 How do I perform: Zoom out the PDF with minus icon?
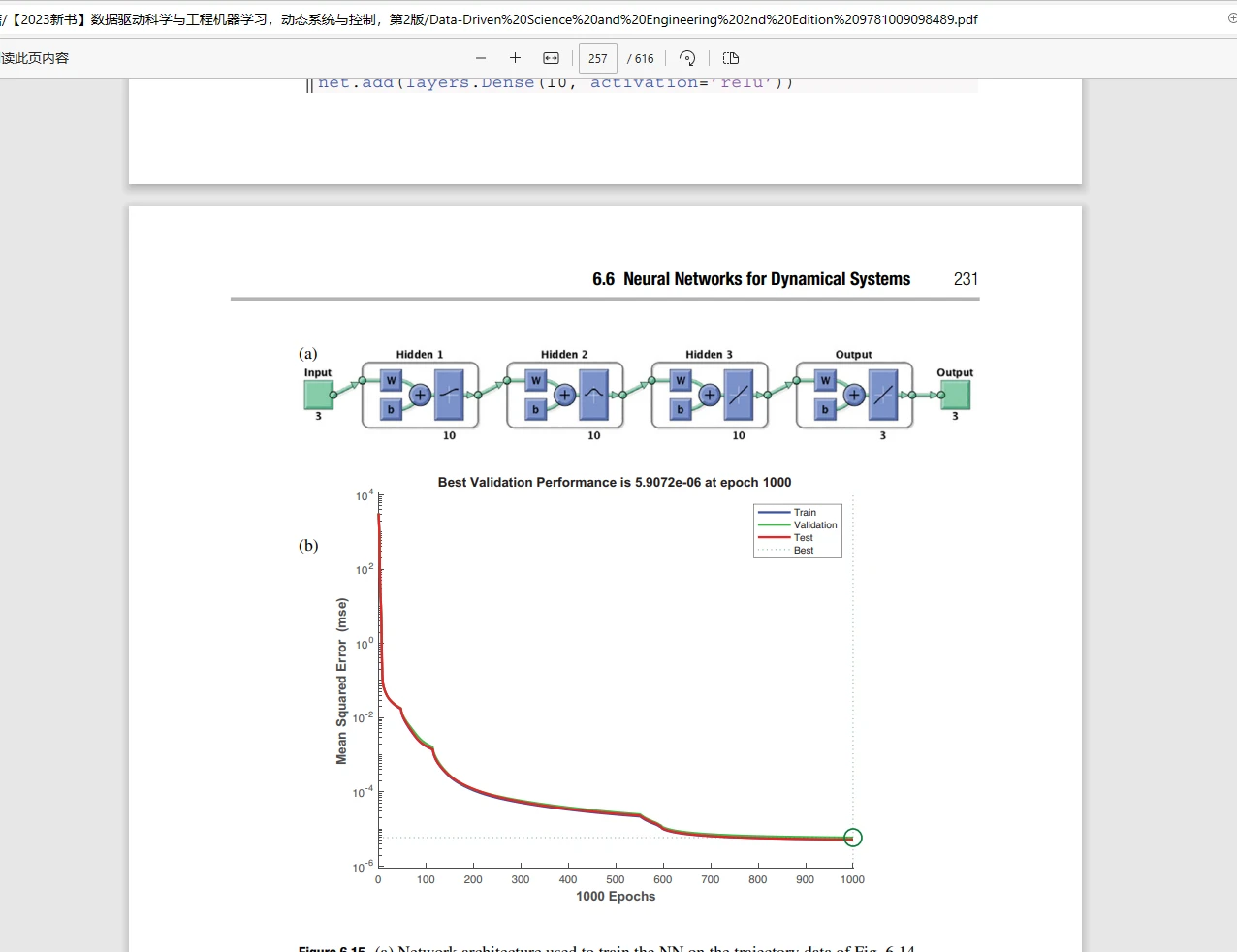[x=481, y=58]
